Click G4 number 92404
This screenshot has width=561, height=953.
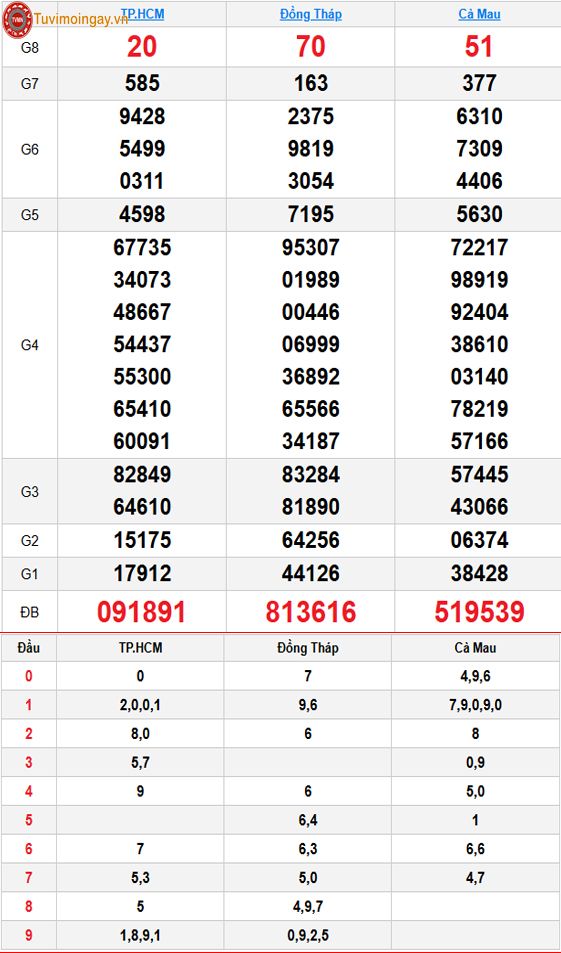479,312
